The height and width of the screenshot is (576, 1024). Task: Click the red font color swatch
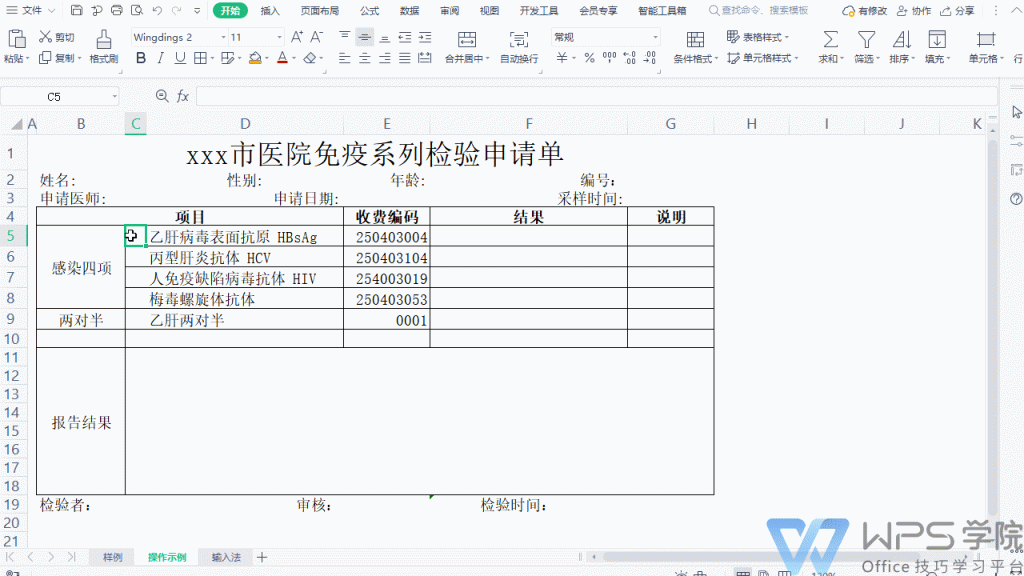[281, 58]
